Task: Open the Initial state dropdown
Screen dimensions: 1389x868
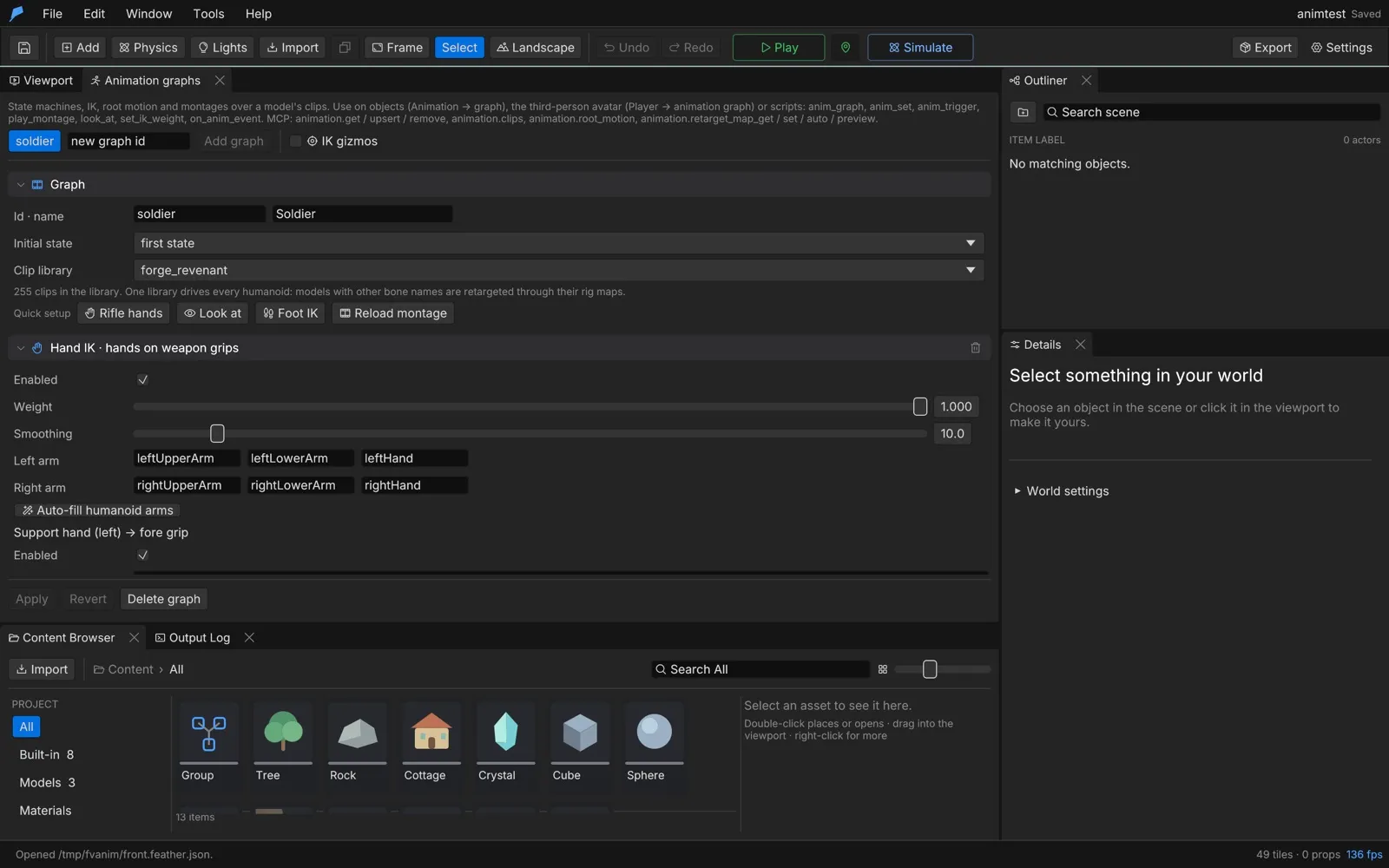Action: 558,243
